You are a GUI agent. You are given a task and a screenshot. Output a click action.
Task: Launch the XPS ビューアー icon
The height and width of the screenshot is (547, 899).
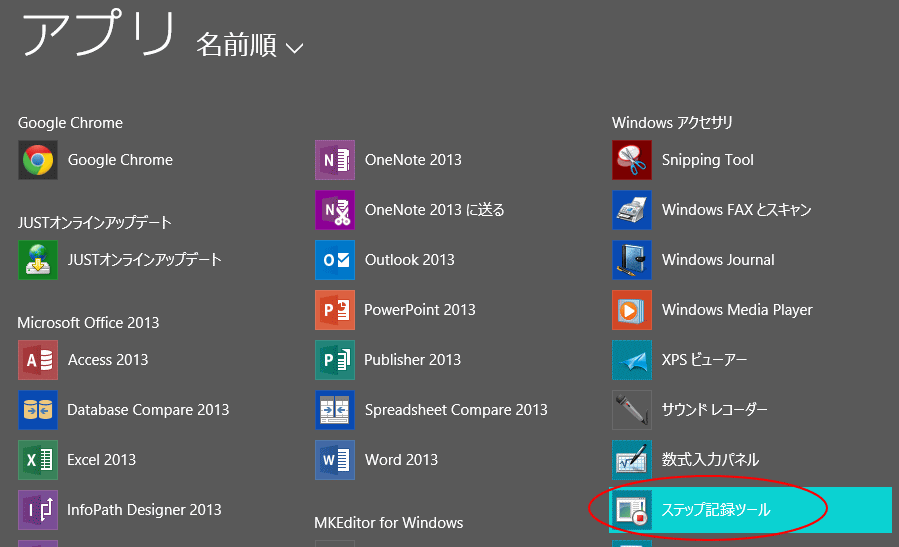pos(632,360)
